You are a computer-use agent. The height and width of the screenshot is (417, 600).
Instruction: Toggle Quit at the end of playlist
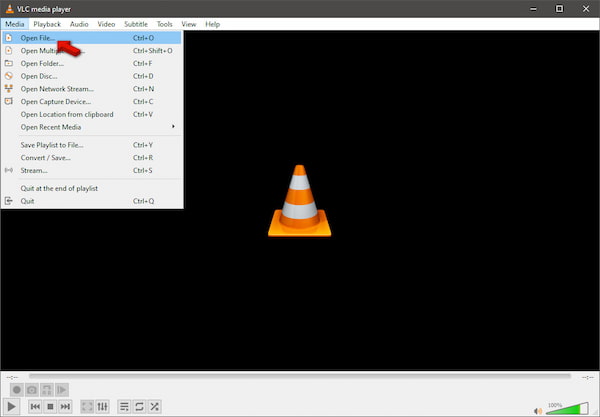pos(92,188)
